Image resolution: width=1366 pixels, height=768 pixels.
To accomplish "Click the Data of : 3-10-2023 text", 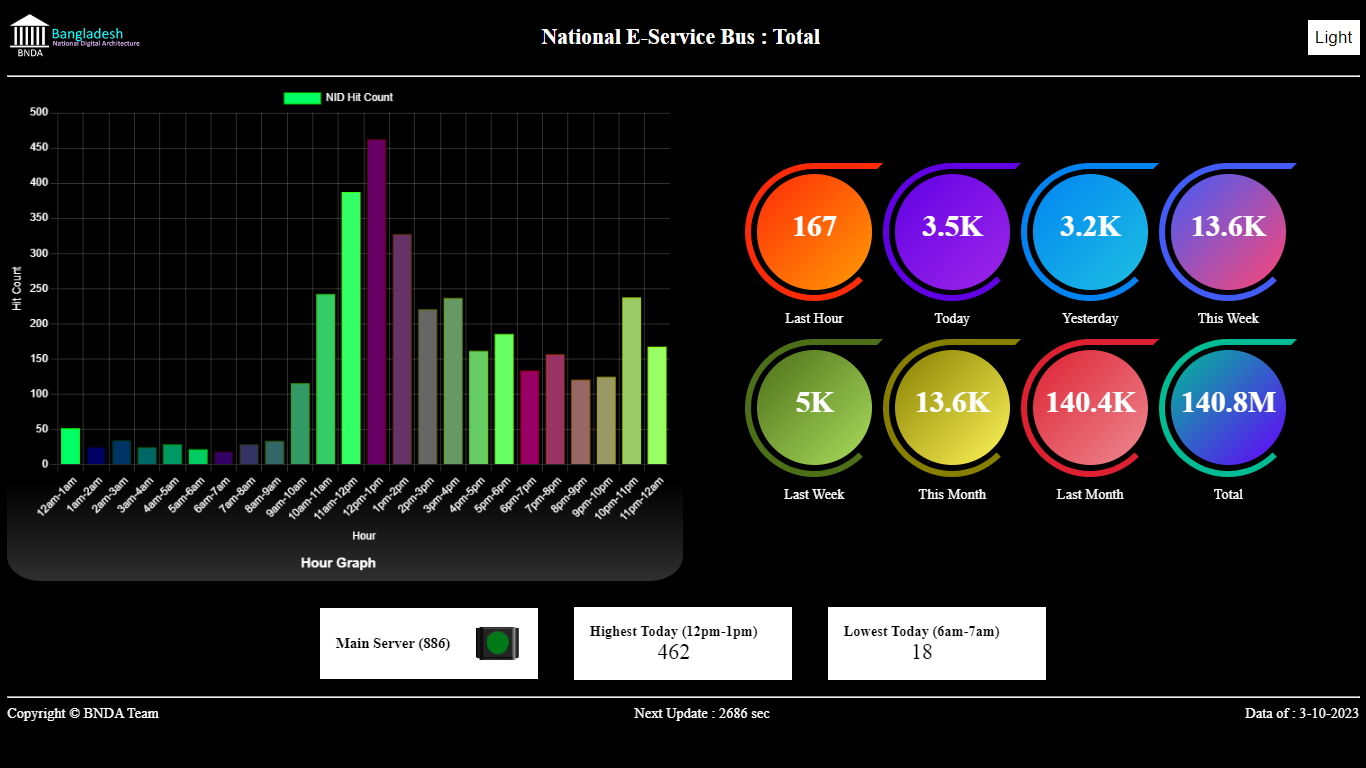I will coord(1302,713).
